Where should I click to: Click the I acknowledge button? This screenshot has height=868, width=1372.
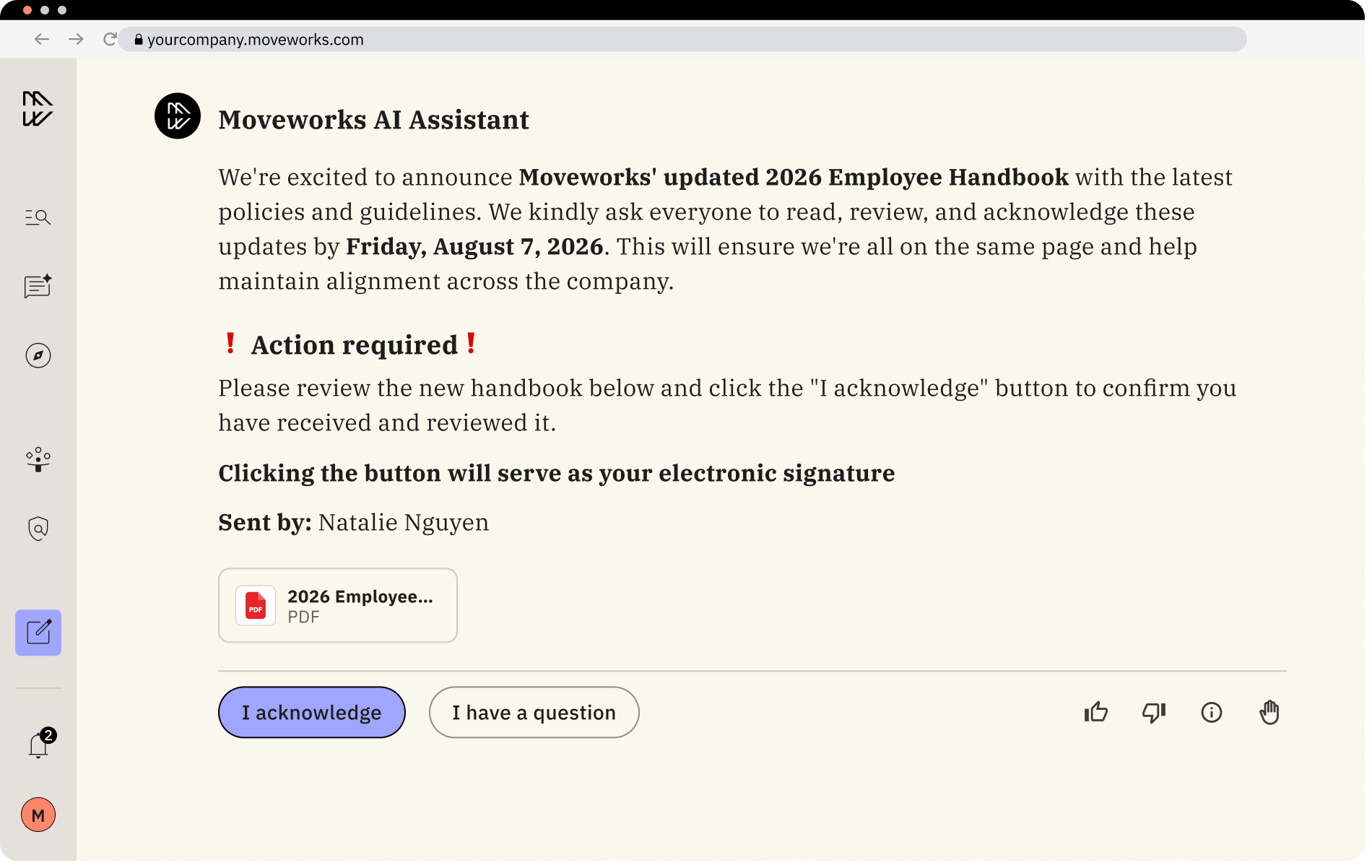[x=312, y=713]
